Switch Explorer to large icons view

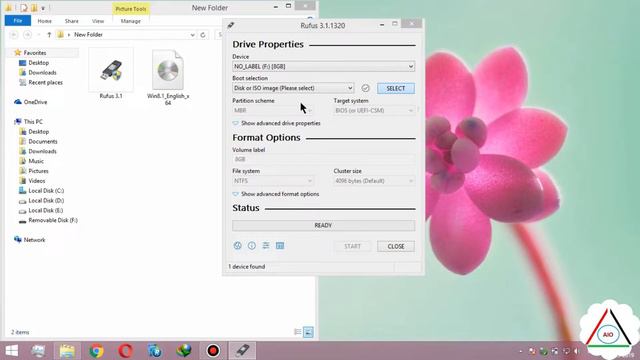pos(308,332)
